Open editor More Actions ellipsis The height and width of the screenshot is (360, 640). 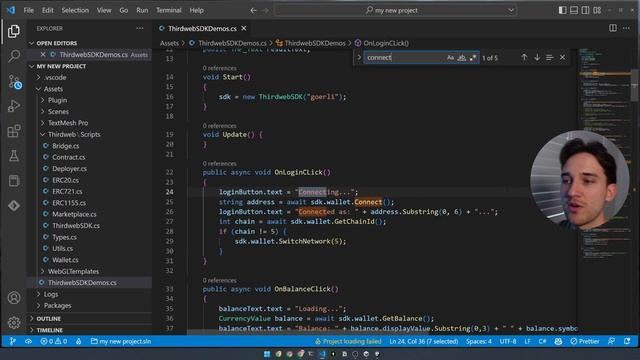(x=626, y=28)
